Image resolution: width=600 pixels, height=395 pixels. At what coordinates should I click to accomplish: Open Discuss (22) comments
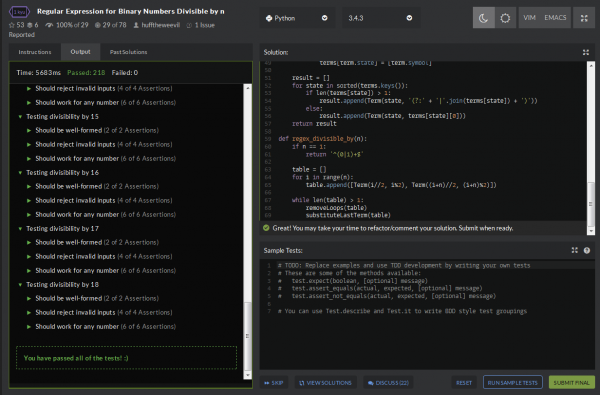pos(388,382)
